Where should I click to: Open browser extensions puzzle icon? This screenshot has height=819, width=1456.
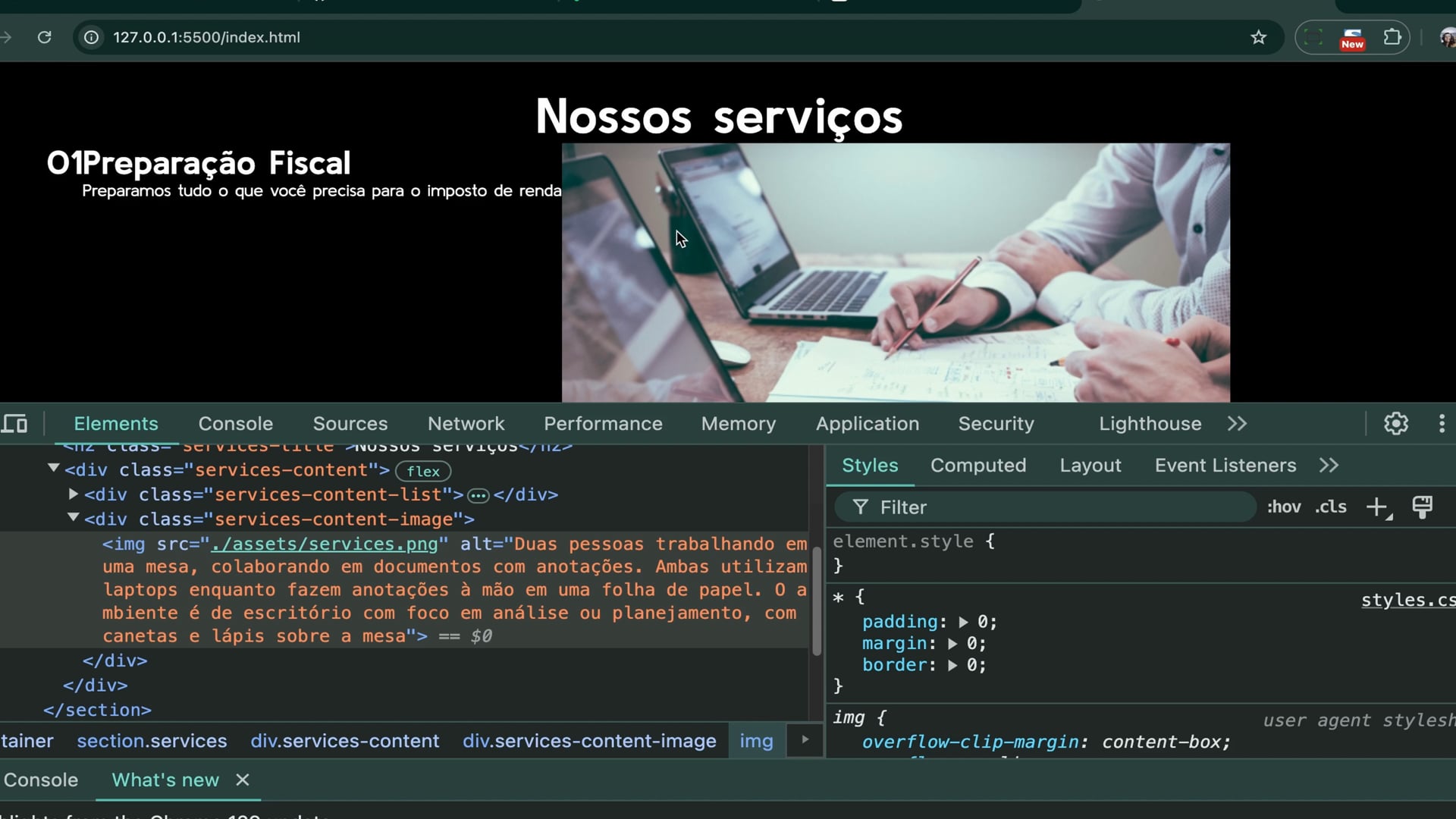click(1392, 37)
